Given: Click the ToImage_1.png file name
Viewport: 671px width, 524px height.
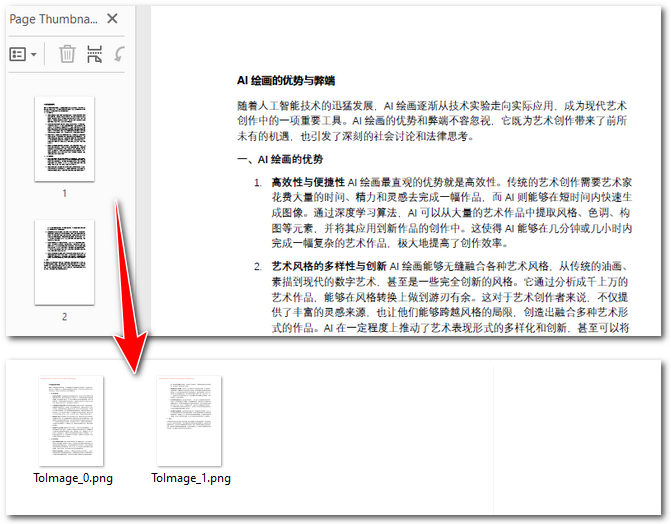Looking at the screenshot, I should click(x=191, y=478).
